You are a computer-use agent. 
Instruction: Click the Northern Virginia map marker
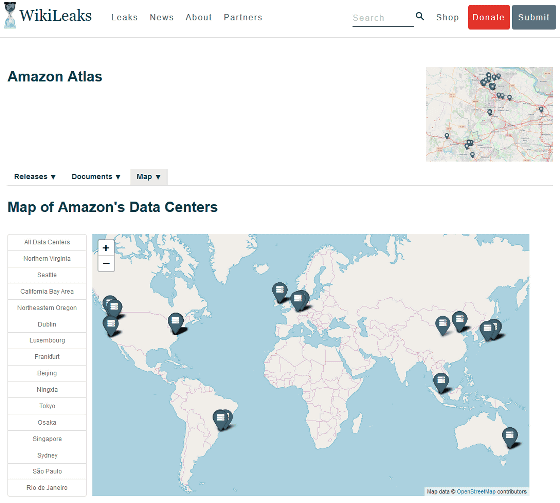pyautogui.click(x=176, y=323)
